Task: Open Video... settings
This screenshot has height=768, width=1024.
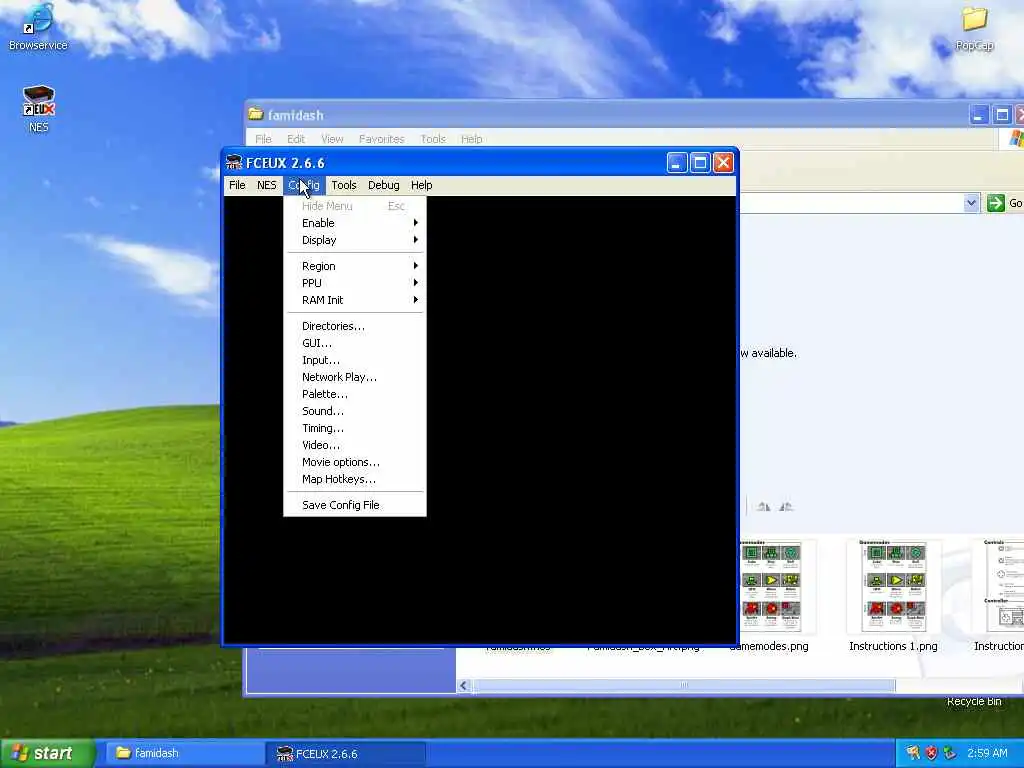Action: click(x=355, y=445)
